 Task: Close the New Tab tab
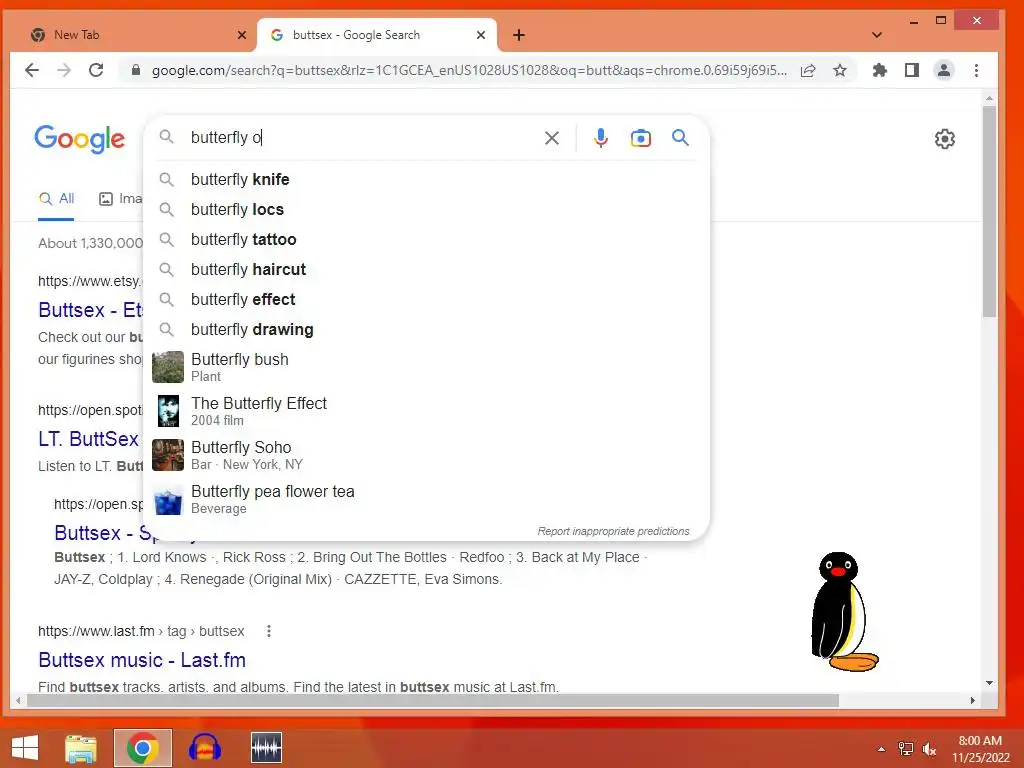point(242,35)
